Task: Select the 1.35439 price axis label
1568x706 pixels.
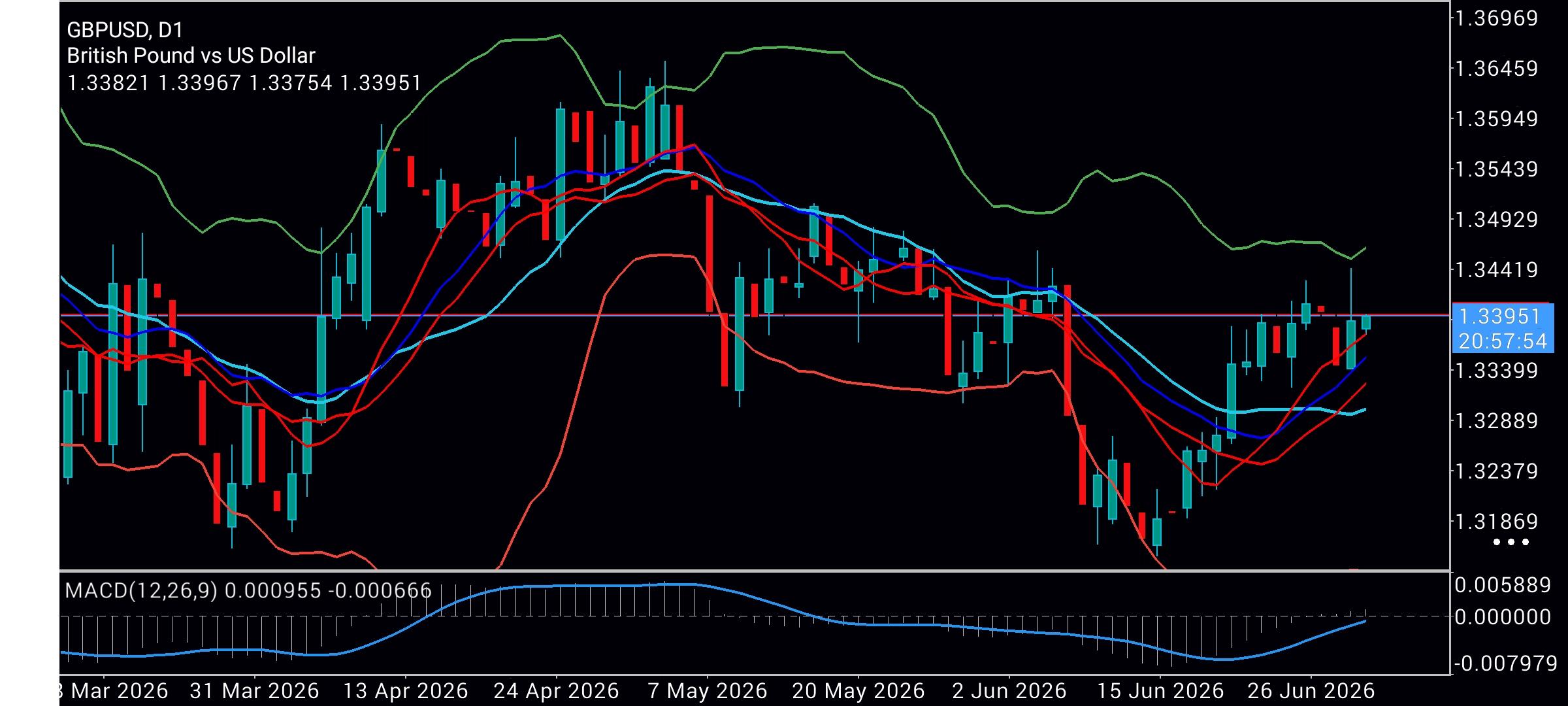Action: (x=1496, y=169)
